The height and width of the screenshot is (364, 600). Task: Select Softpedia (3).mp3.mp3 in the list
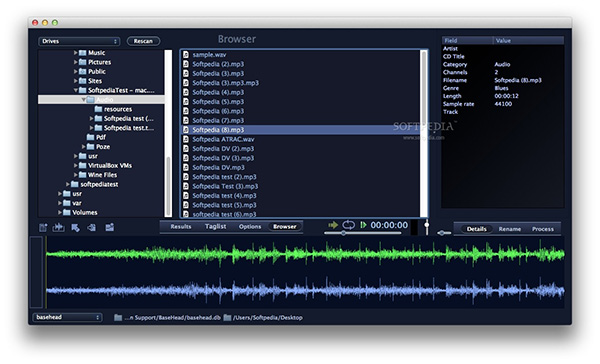click(x=301, y=83)
